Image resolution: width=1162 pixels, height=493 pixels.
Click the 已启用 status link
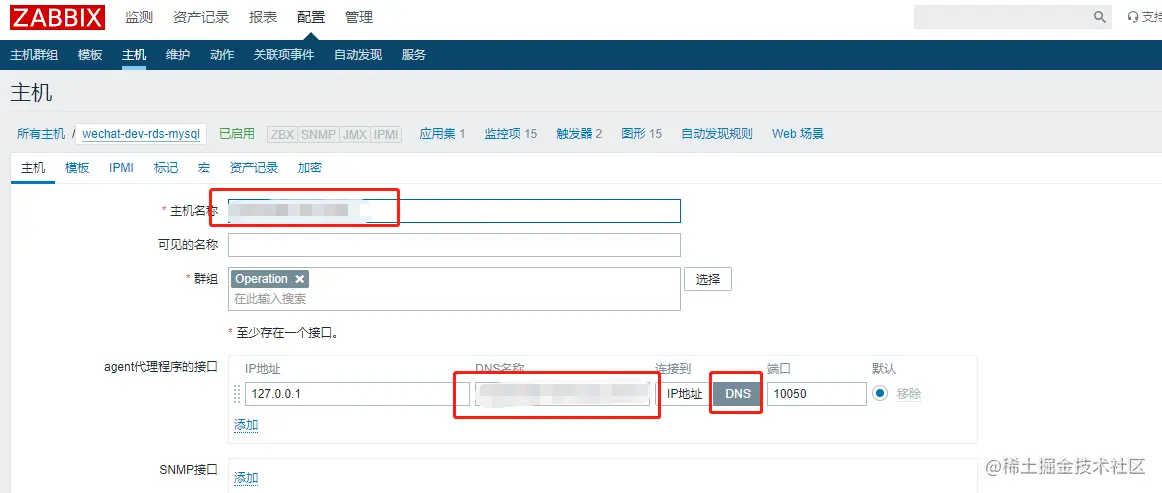click(237, 133)
